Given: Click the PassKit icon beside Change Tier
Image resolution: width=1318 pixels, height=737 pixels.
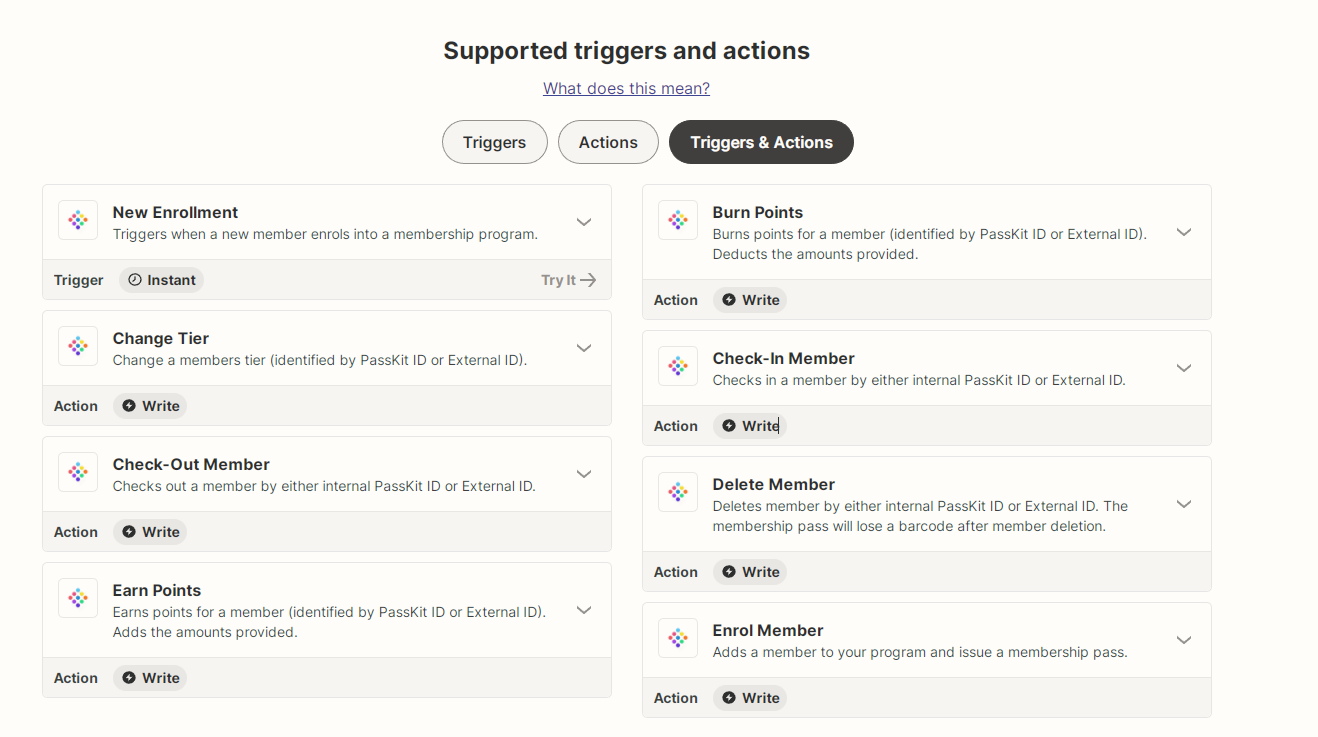Looking at the screenshot, I should pyautogui.click(x=78, y=346).
